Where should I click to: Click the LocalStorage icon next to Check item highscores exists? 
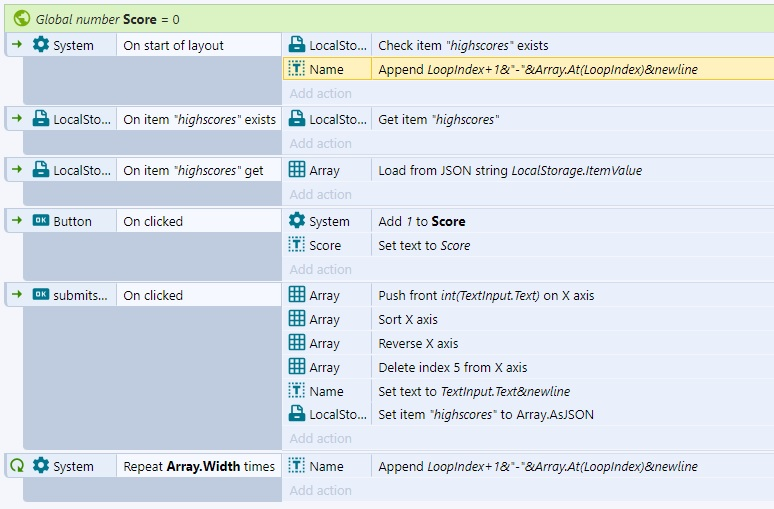[x=297, y=45]
